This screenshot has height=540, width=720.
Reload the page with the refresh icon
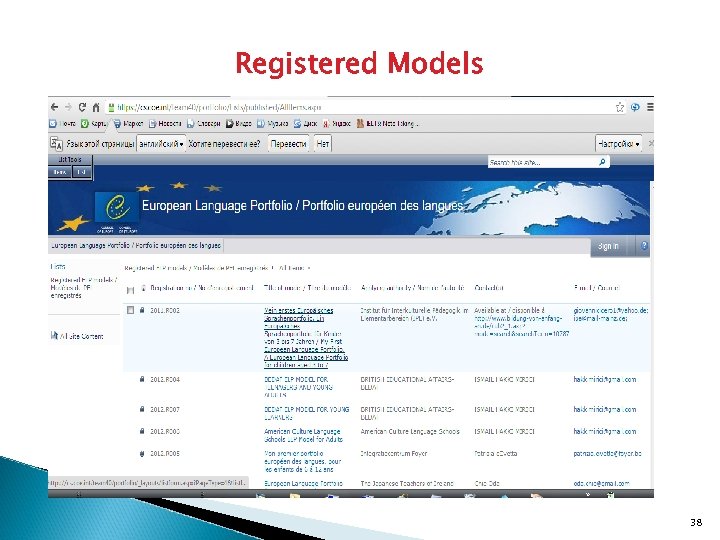[82, 107]
